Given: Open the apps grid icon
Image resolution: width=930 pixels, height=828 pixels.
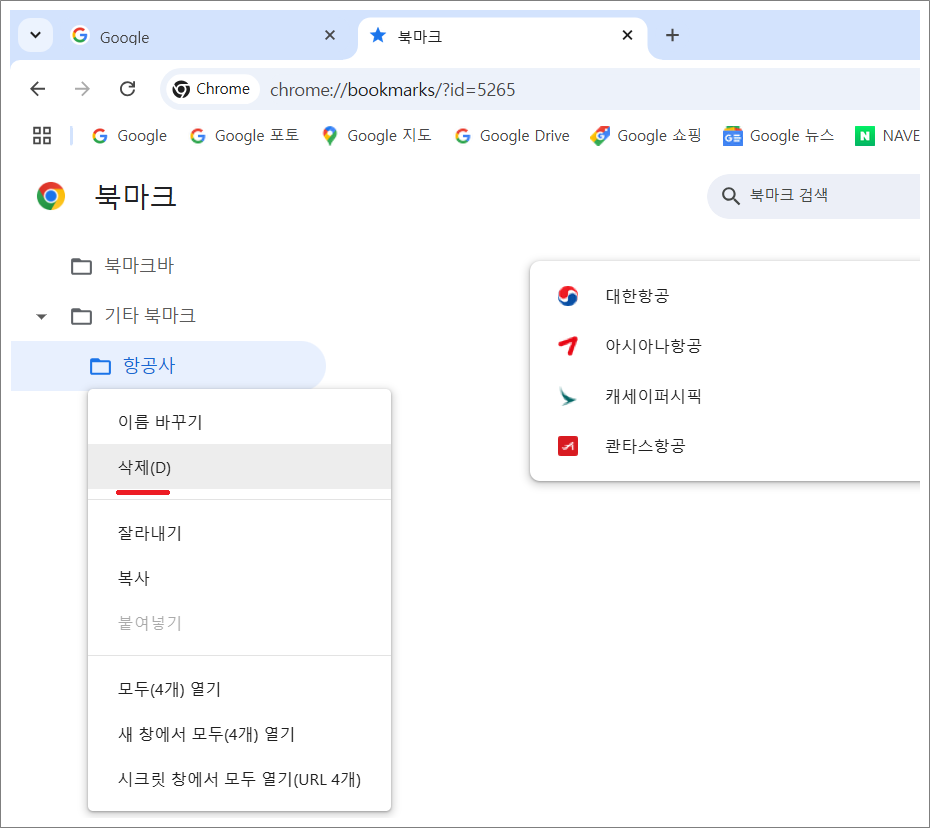Looking at the screenshot, I should (x=42, y=136).
